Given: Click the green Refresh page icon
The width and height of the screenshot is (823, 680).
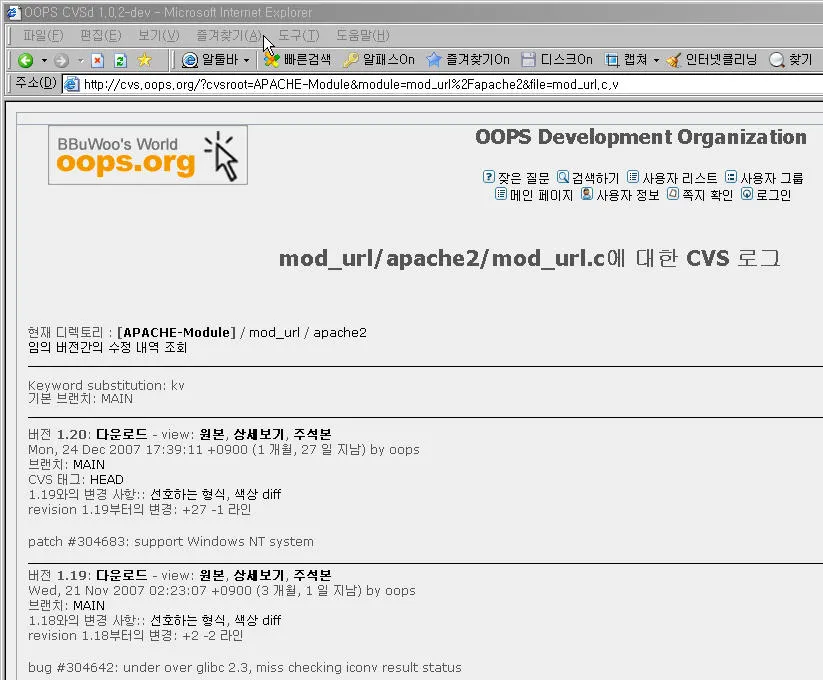Looking at the screenshot, I should click(x=120, y=60).
